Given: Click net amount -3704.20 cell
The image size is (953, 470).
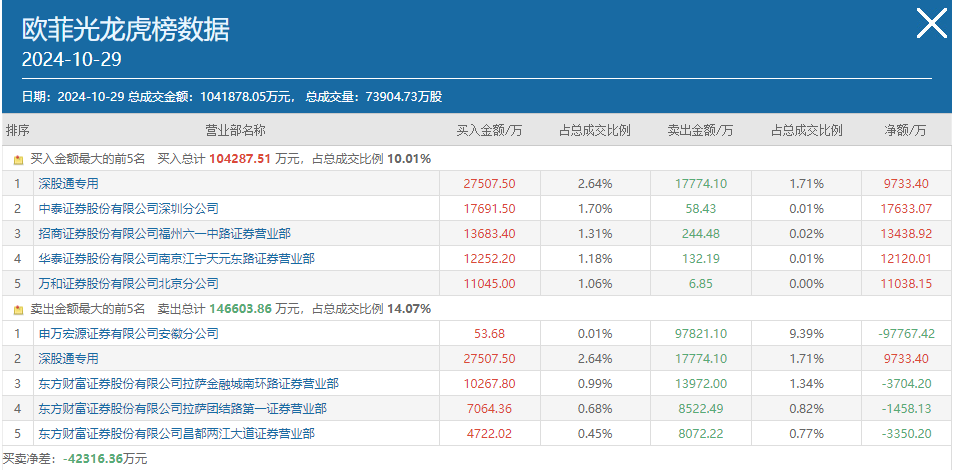Looking at the screenshot, I should (906, 384).
